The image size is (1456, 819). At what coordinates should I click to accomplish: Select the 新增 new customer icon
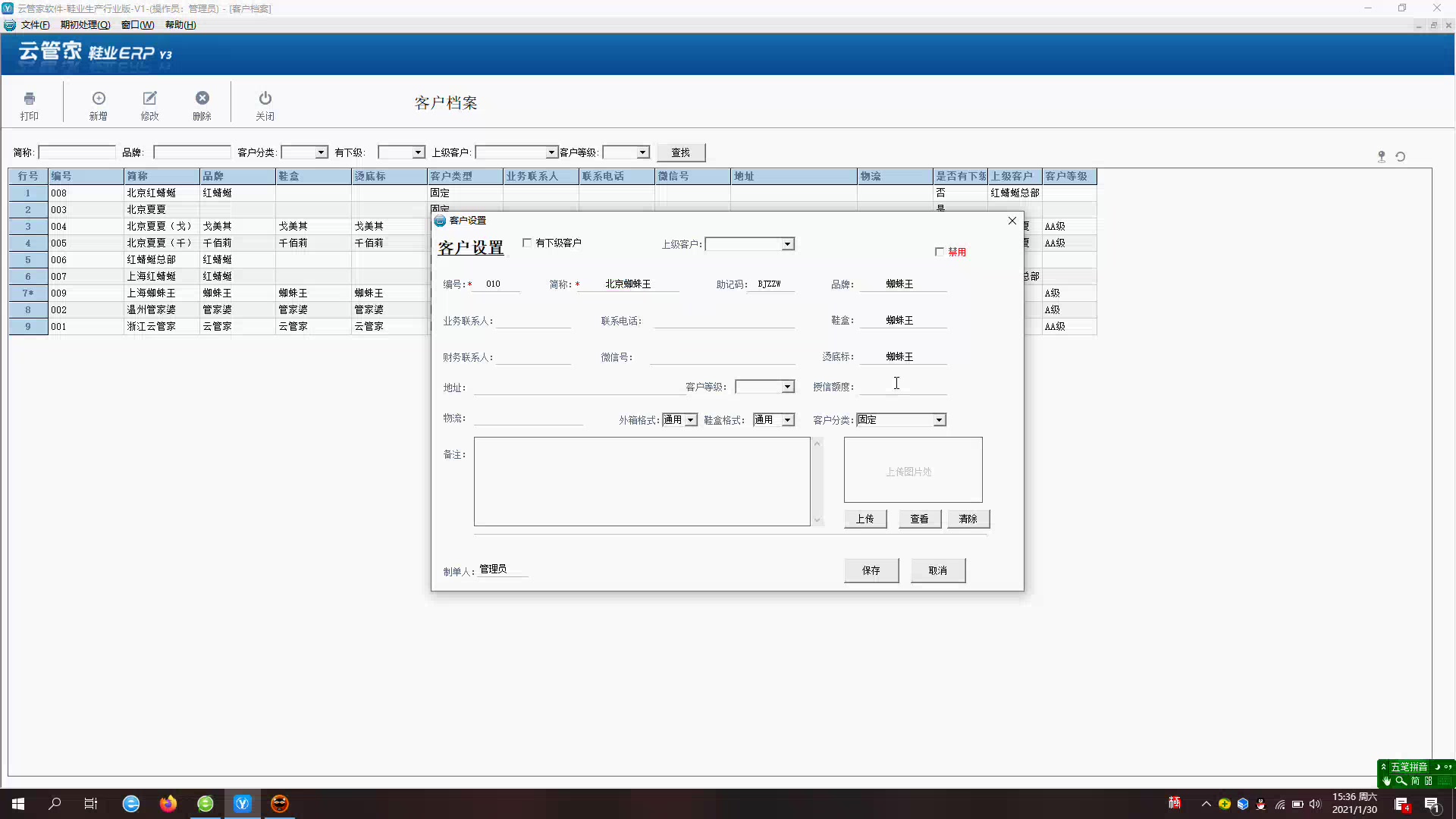pos(99,104)
